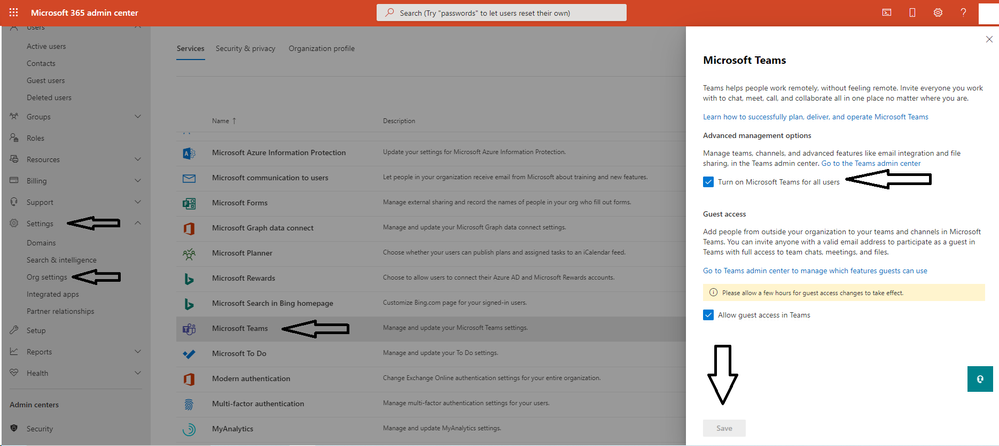Viewport: 999px width, 446px height.
Task: Expand the Resources section chevron
Action: [x=138, y=159]
